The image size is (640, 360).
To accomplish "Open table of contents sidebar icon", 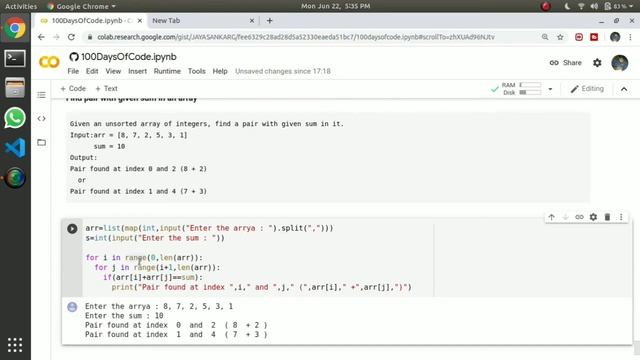I will [41, 95].
